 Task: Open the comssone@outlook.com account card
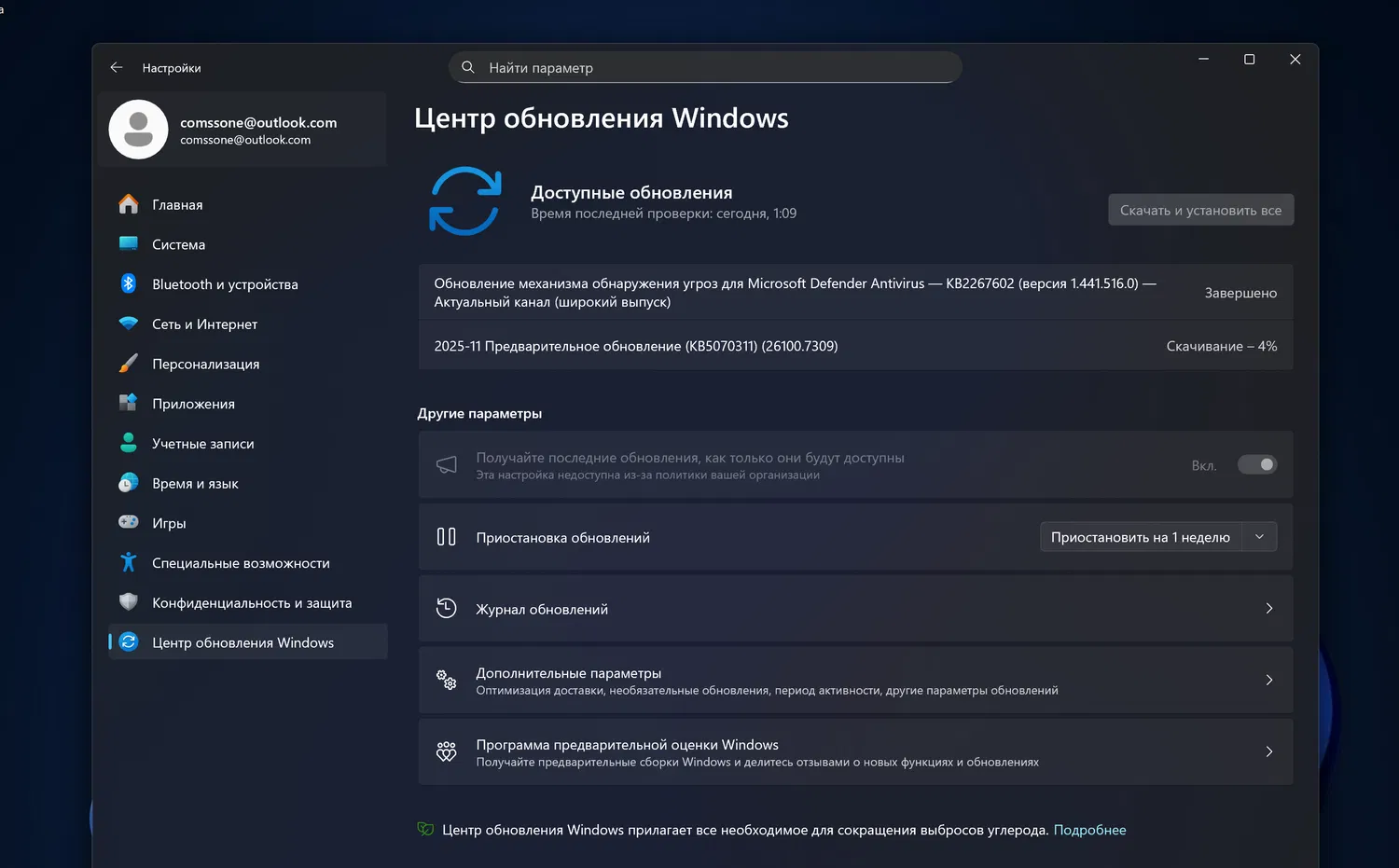click(x=242, y=130)
